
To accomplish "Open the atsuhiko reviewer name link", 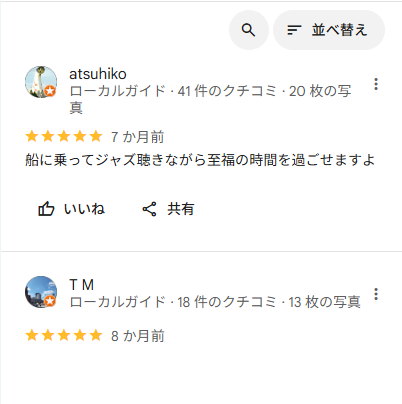I will [98, 74].
